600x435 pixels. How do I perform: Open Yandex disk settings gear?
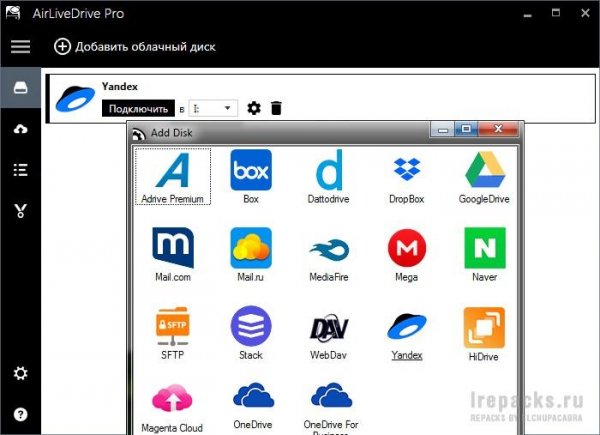click(254, 108)
